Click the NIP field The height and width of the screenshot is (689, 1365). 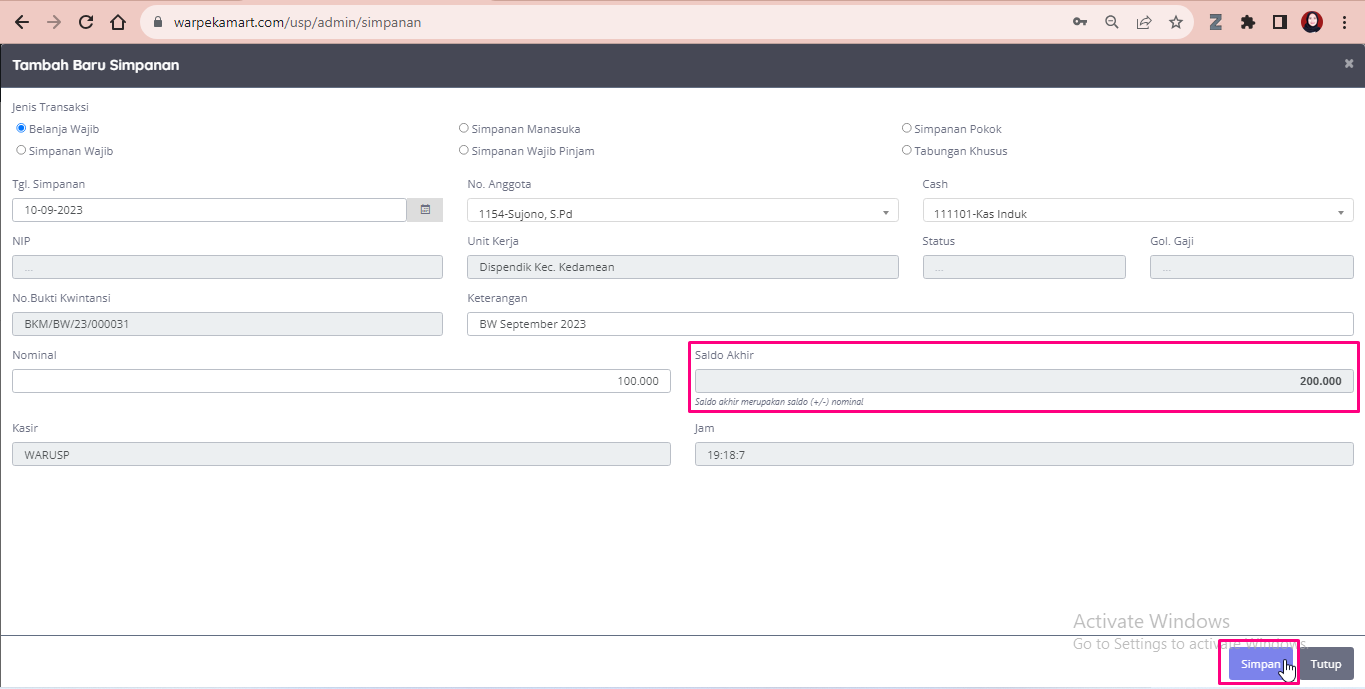(x=227, y=267)
